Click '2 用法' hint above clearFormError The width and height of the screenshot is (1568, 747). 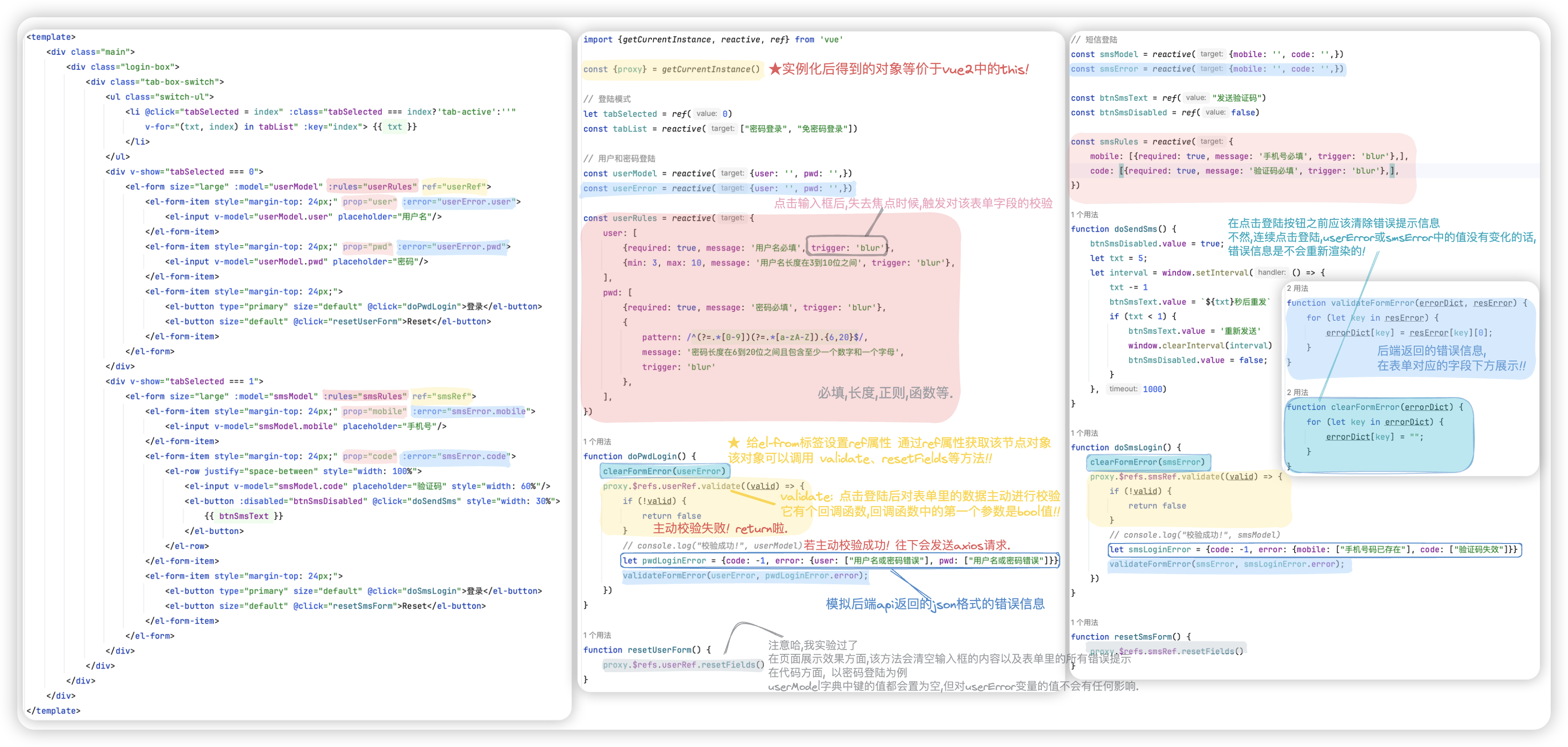[1297, 392]
